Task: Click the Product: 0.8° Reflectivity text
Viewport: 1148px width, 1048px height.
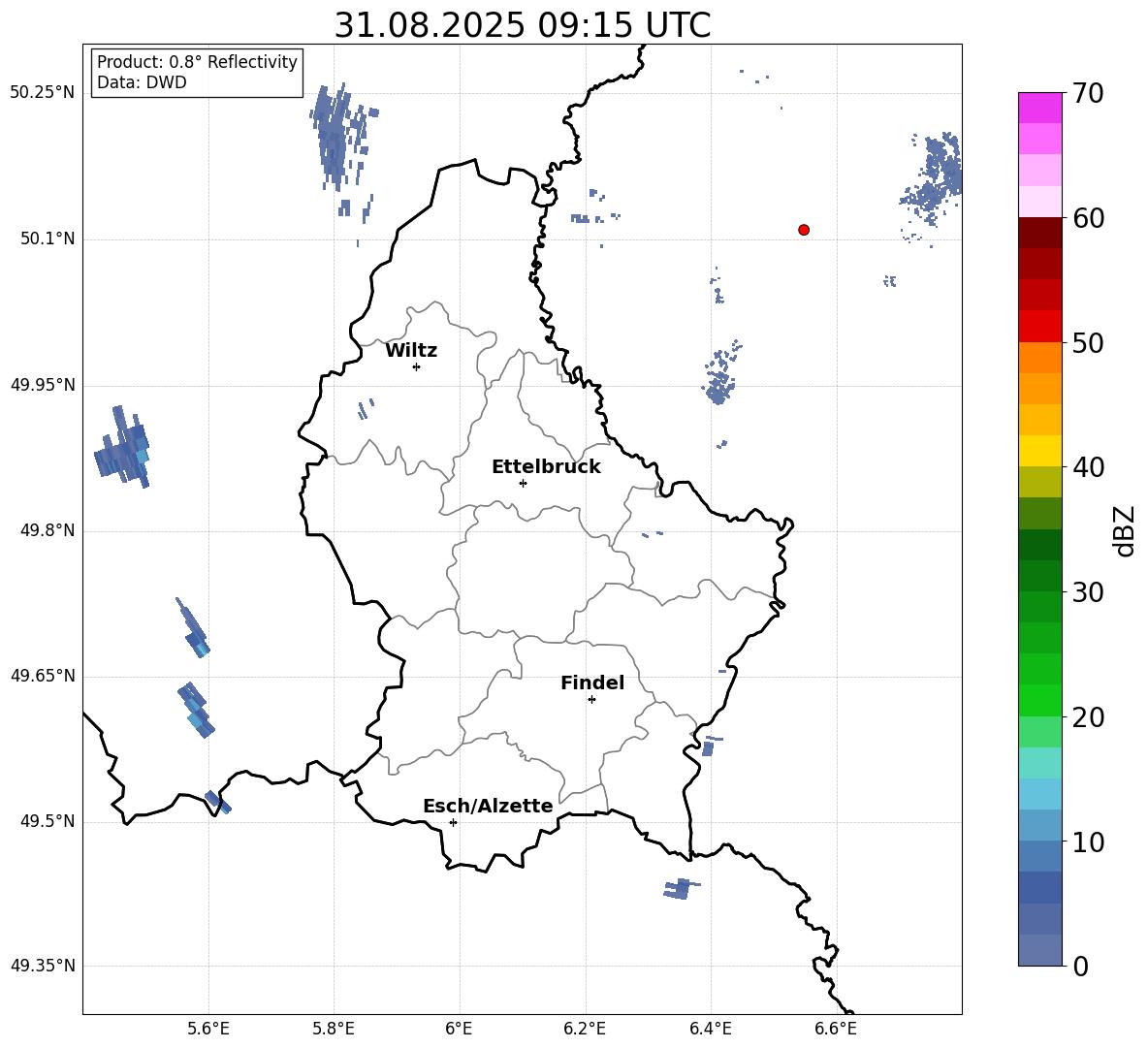Action: [197, 62]
